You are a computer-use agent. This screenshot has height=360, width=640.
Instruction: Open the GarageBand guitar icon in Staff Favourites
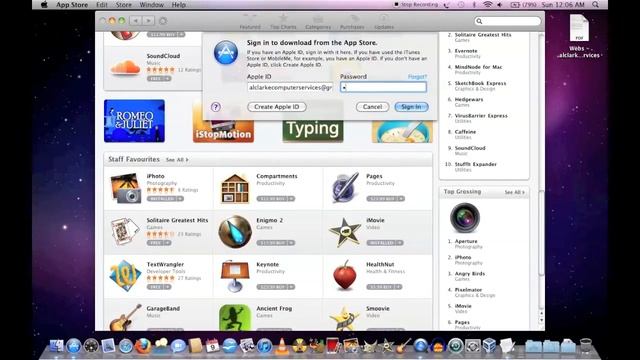tap(125, 318)
